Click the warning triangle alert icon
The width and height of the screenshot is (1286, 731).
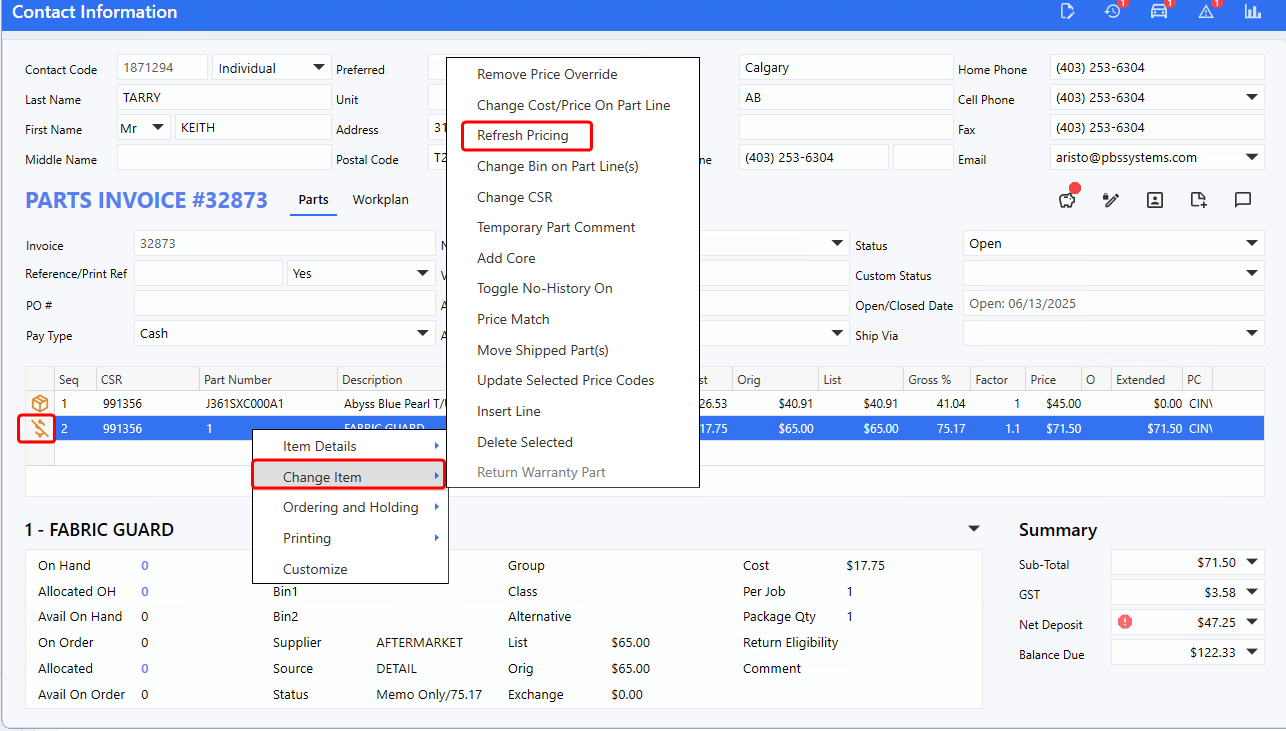(x=1205, y=11)
